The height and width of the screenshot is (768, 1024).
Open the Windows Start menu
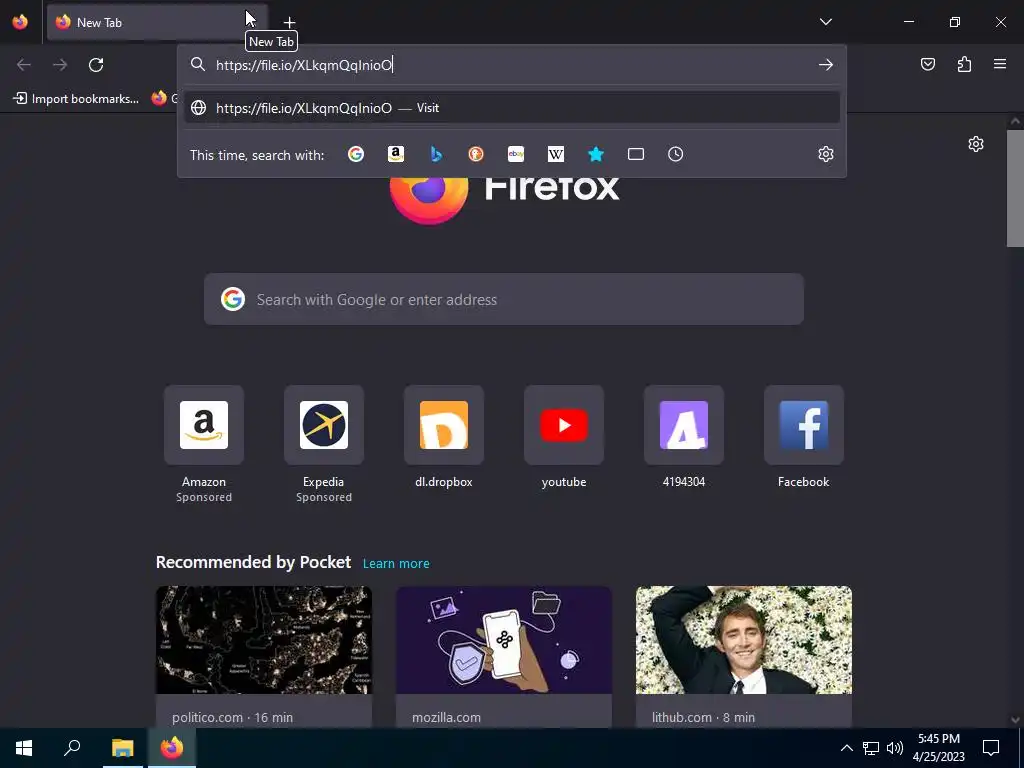[x=24, y=748]
